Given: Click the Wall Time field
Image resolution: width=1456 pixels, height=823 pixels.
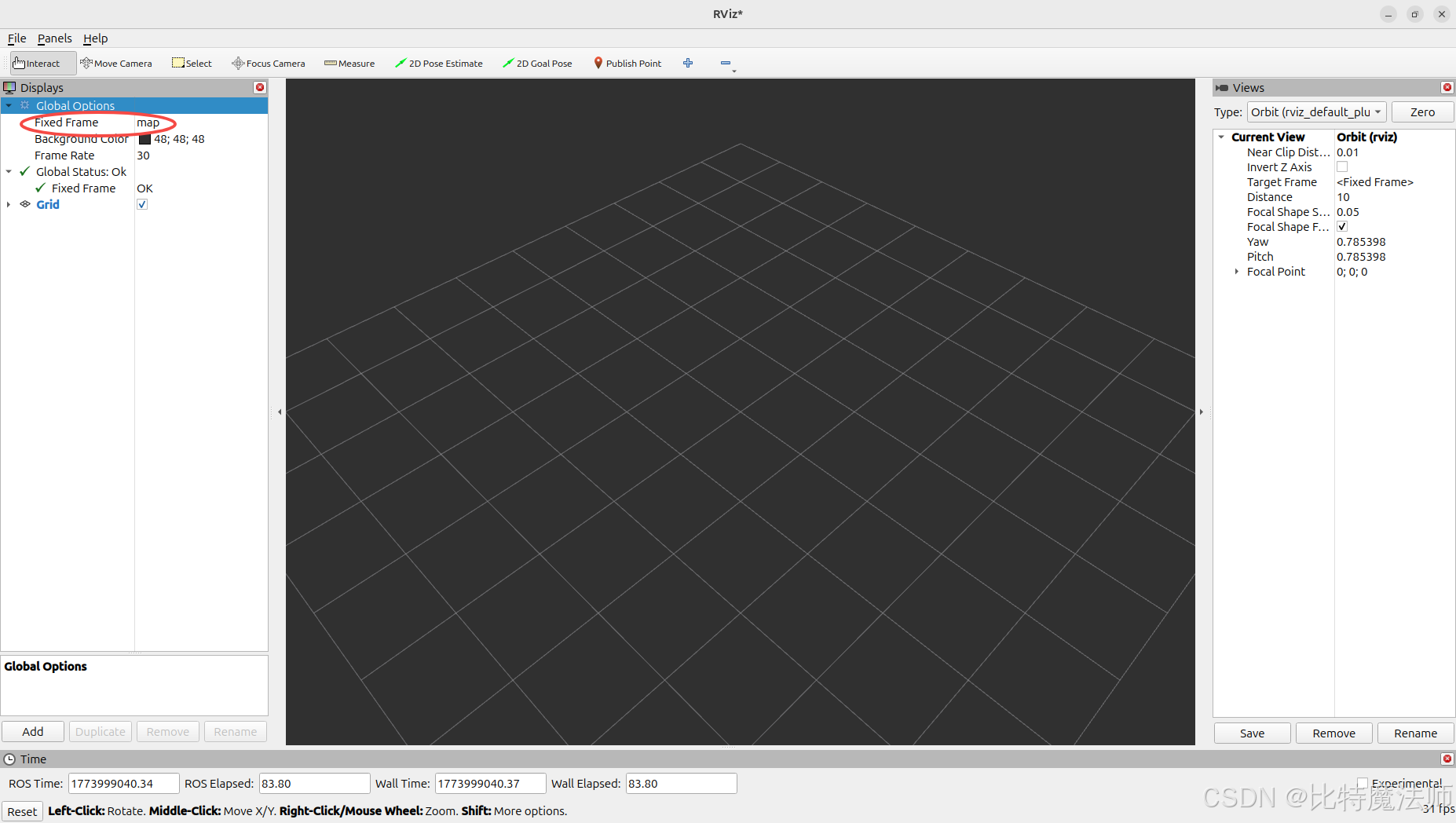Looking at the screenshot, I should (x=490, y=783).
